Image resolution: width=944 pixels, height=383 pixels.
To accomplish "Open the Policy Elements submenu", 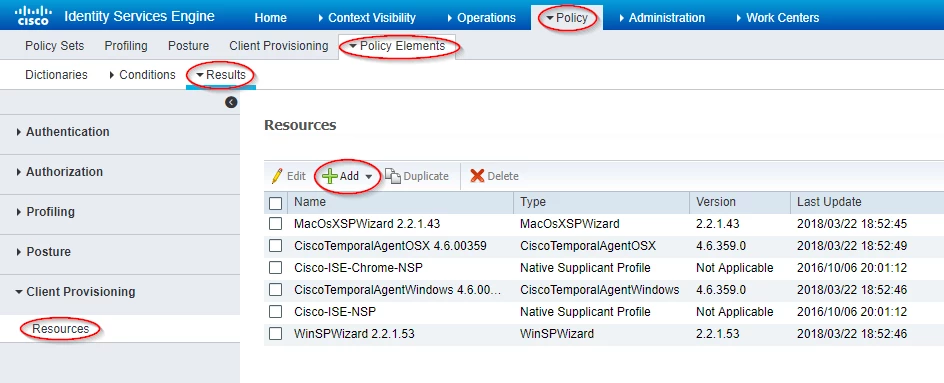I will point(397,46).
